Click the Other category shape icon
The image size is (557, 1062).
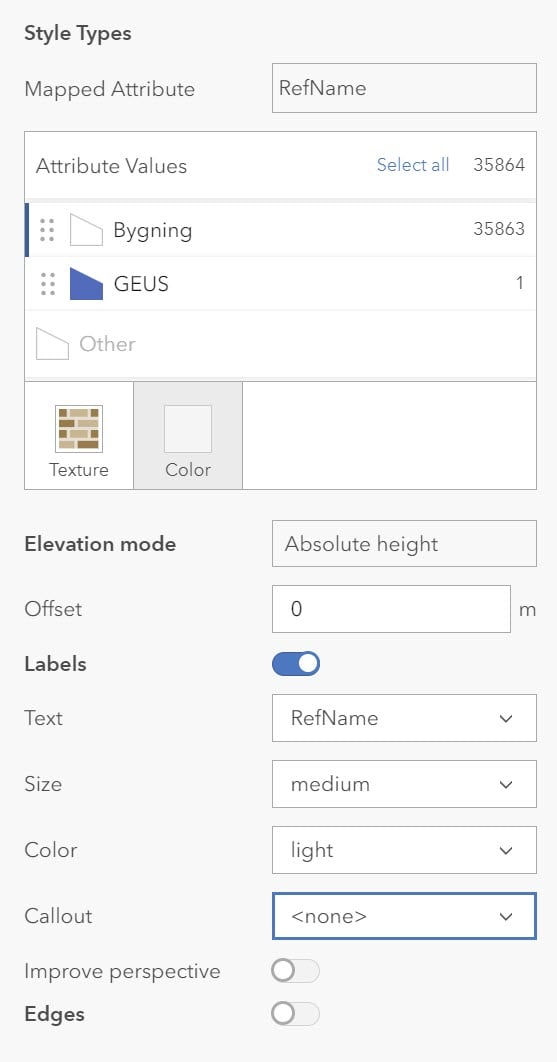[52, 344]
